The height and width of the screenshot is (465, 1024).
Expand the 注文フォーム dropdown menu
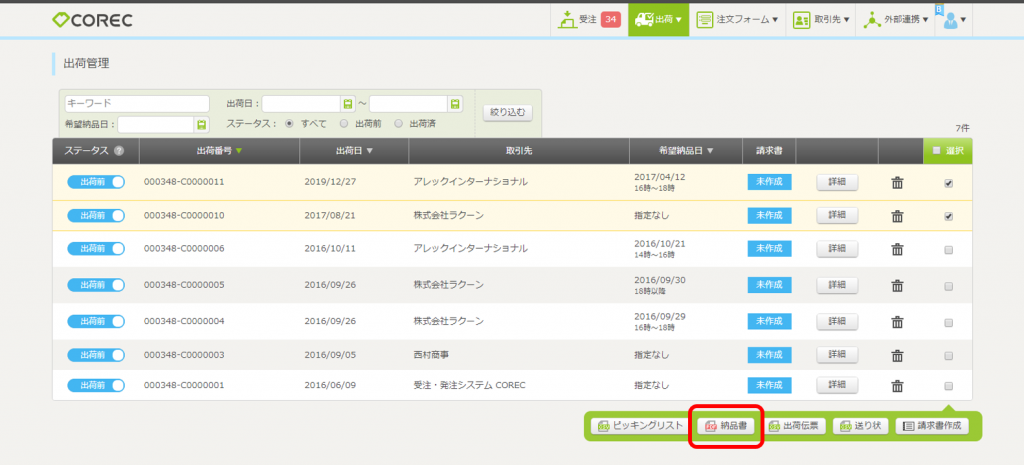[736, 19]
